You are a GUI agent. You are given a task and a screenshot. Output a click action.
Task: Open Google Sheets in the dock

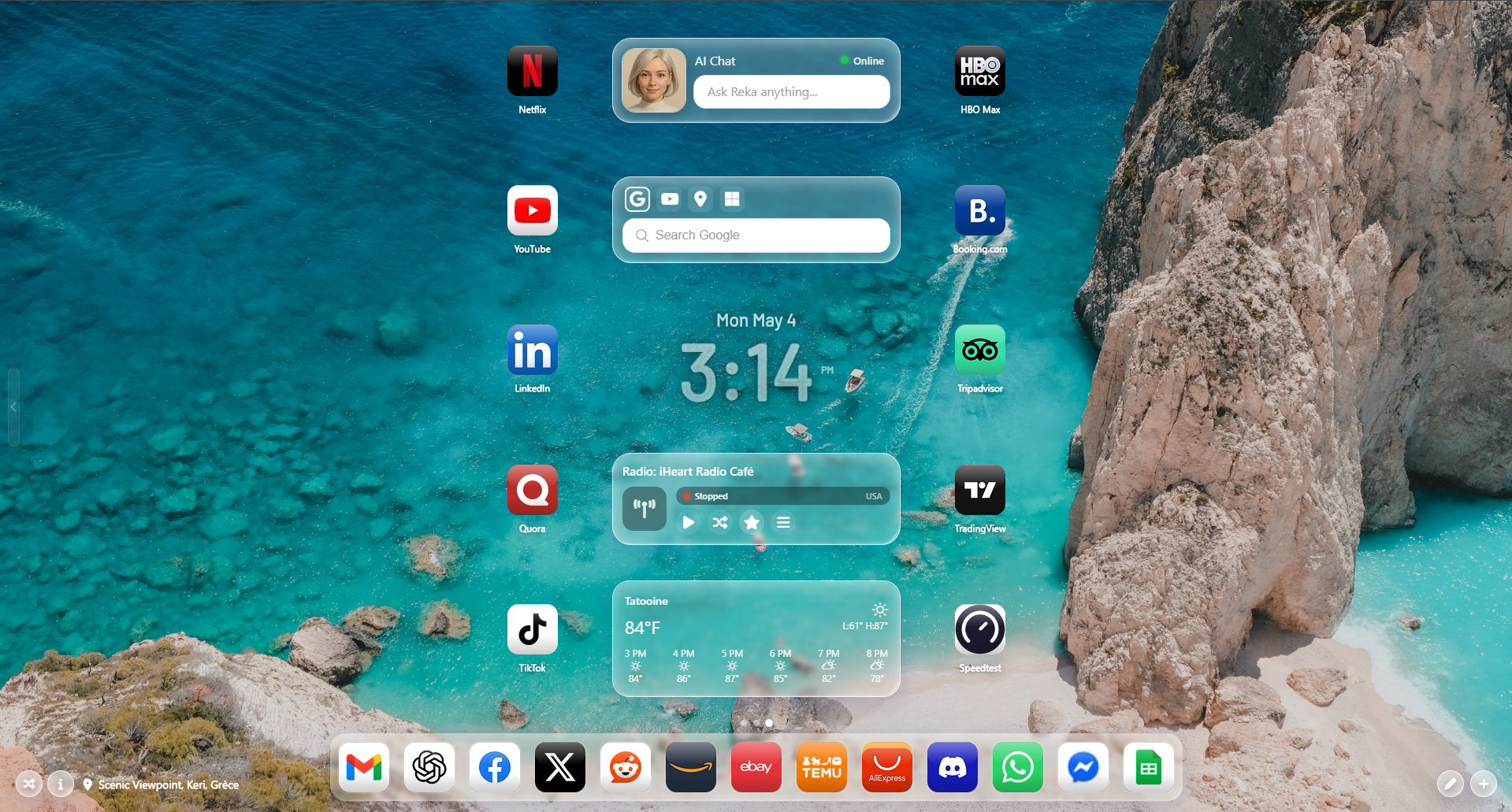(1148, 767)
